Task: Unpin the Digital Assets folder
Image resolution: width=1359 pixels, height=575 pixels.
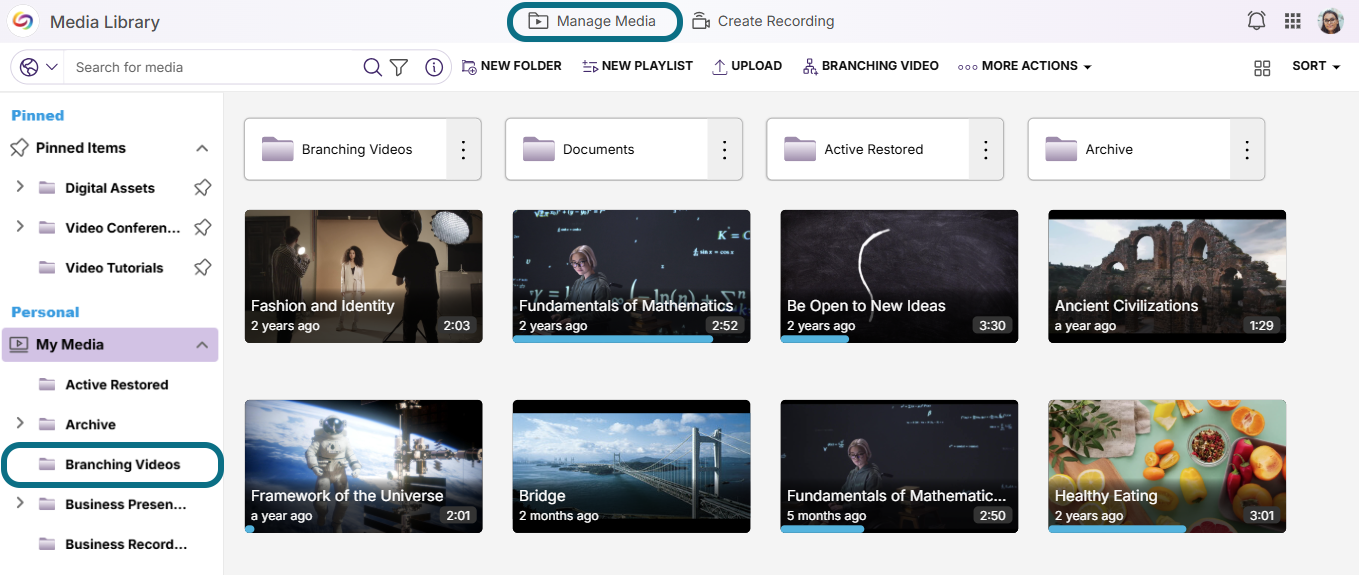Action: 202,188
